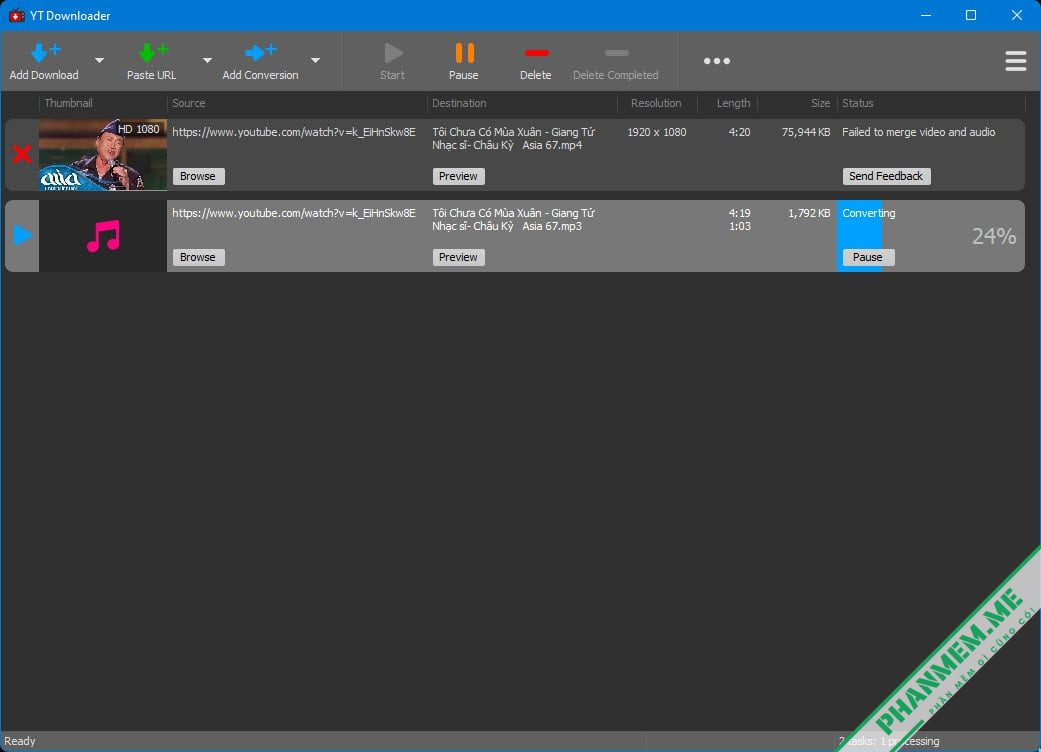The height and width of the screenshot is (752, 1041).
Task: Click the 'Ready' status bar text
Action: coord(20,741)
